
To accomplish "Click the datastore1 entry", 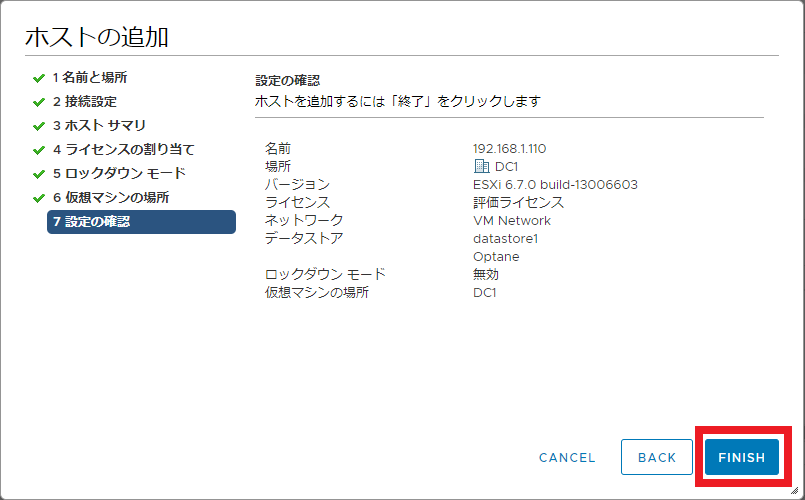I will [505, 239].
